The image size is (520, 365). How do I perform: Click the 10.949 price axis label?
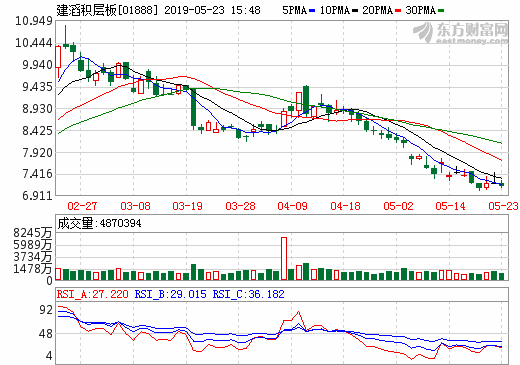(x=34, y=21)
